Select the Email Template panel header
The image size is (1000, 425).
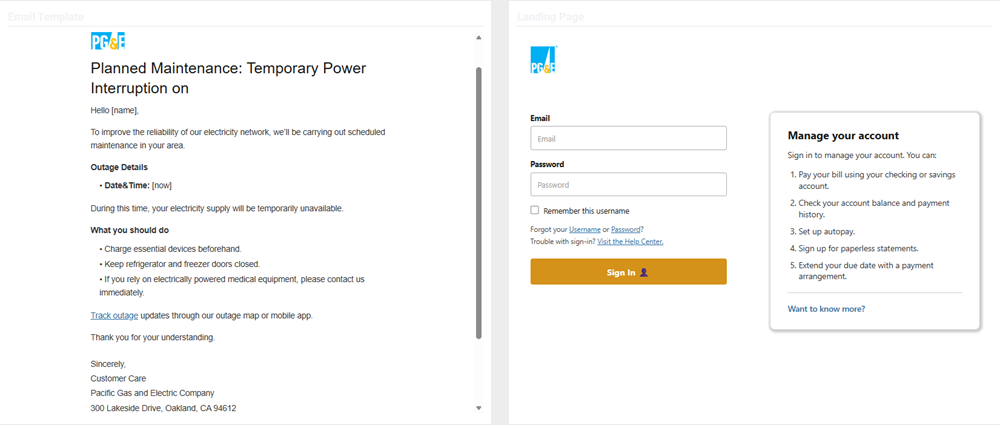click(x=45, y=17)
